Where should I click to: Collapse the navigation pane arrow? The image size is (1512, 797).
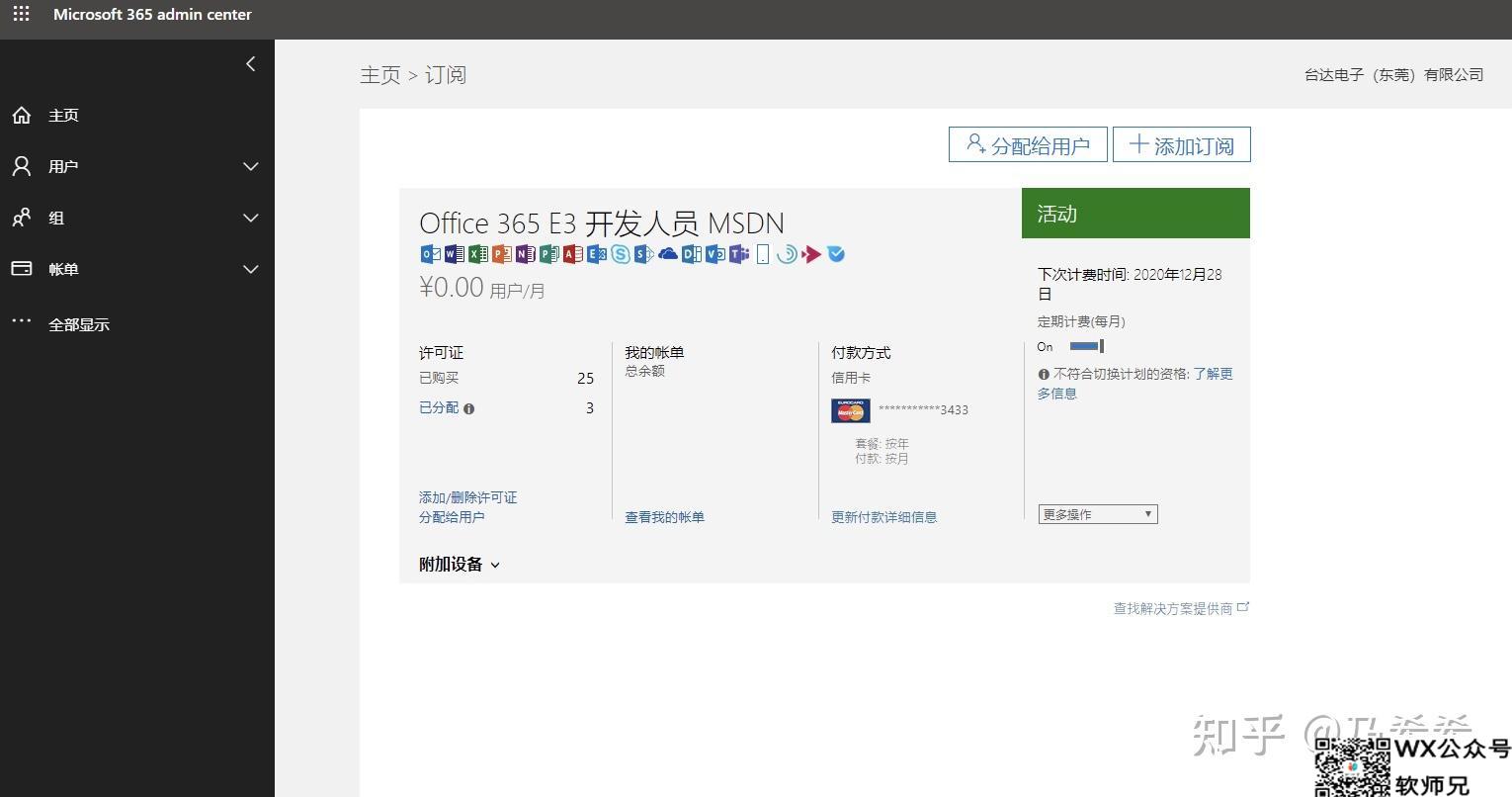pos(250,63)
